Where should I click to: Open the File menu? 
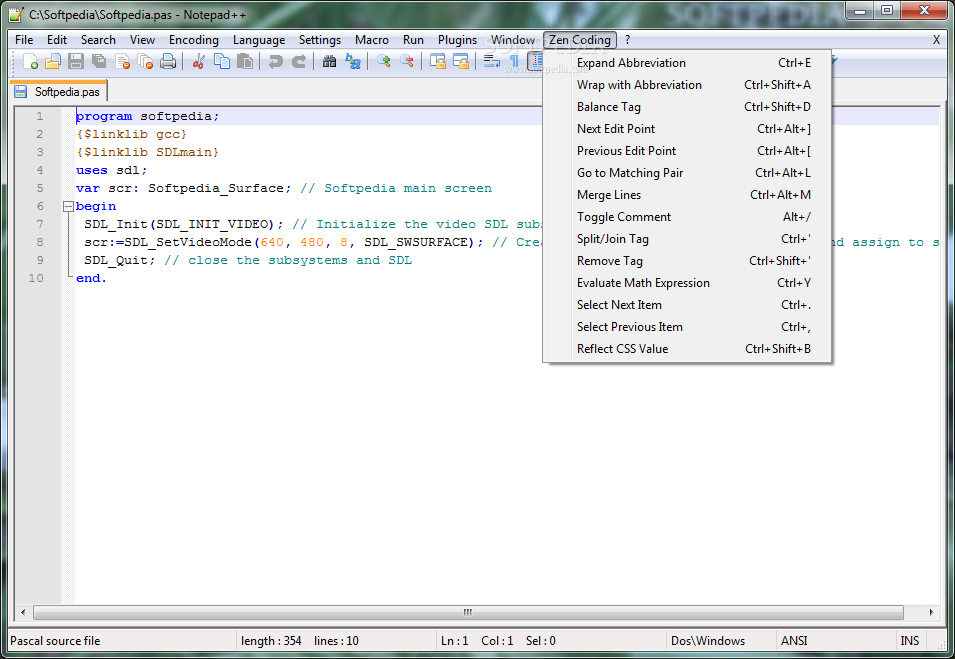click(24, 40)
